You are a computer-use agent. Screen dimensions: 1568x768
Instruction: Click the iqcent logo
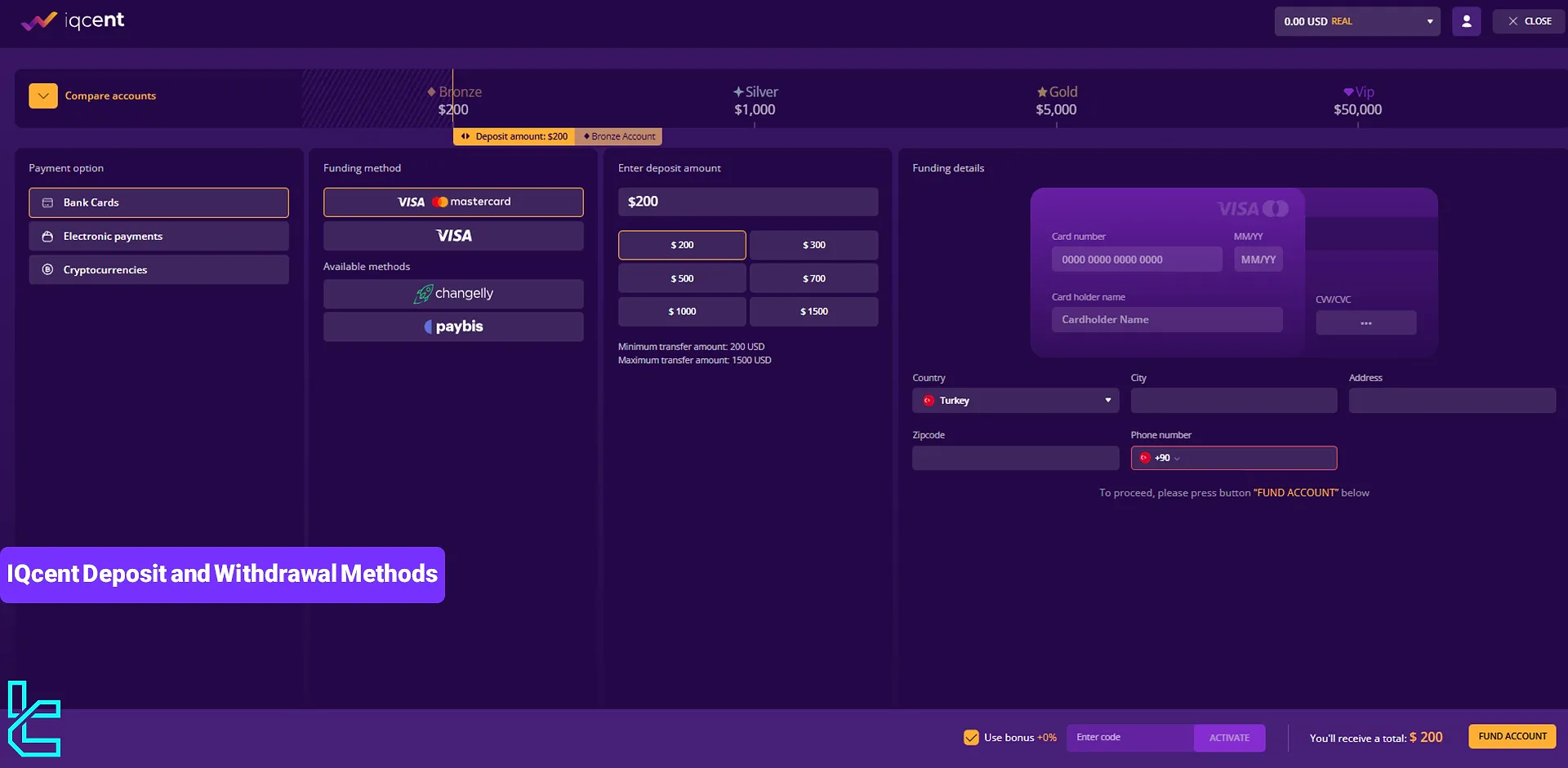click(x=73, y=20)
